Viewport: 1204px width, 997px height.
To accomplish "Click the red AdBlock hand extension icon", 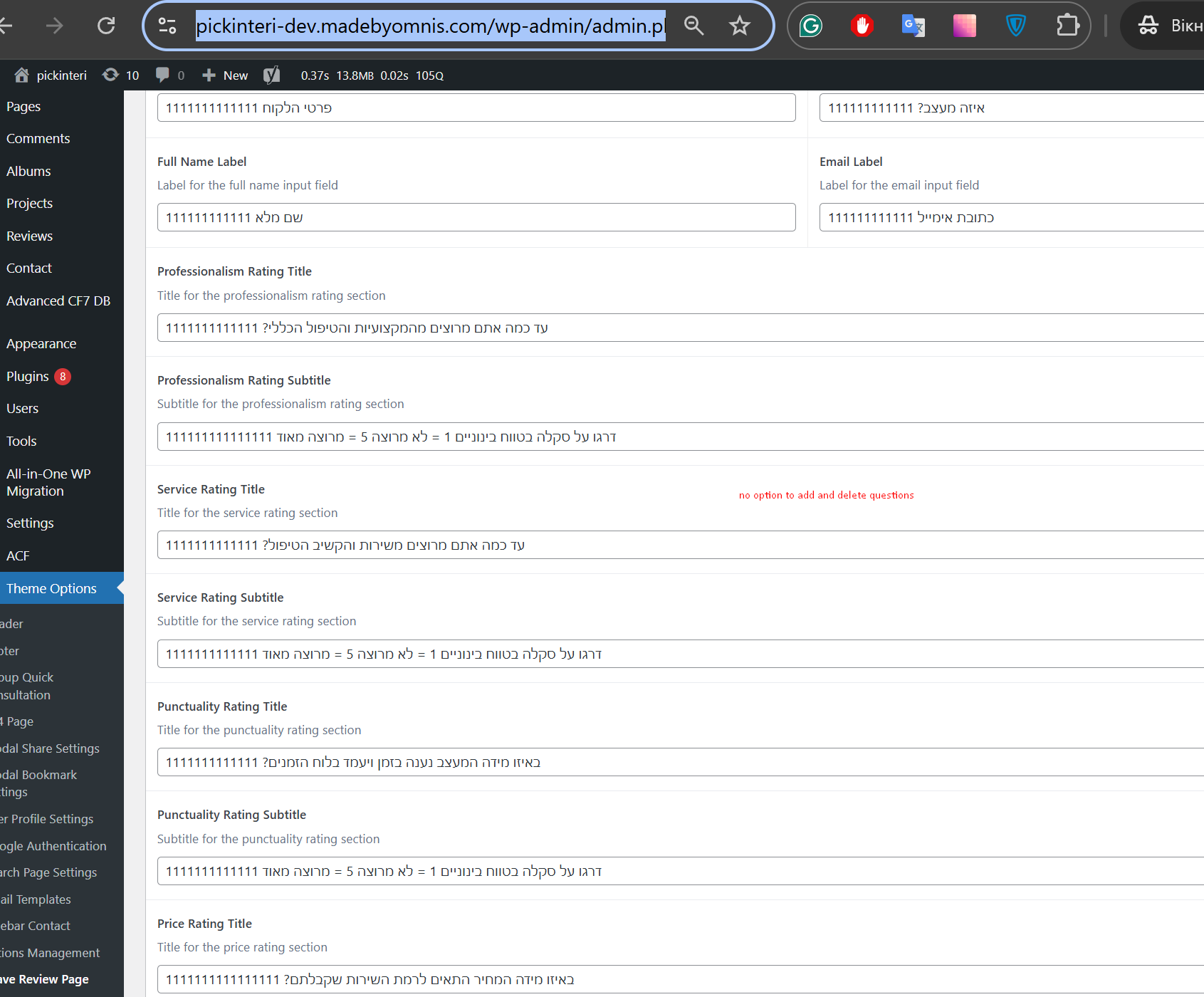I will [862, 26].
